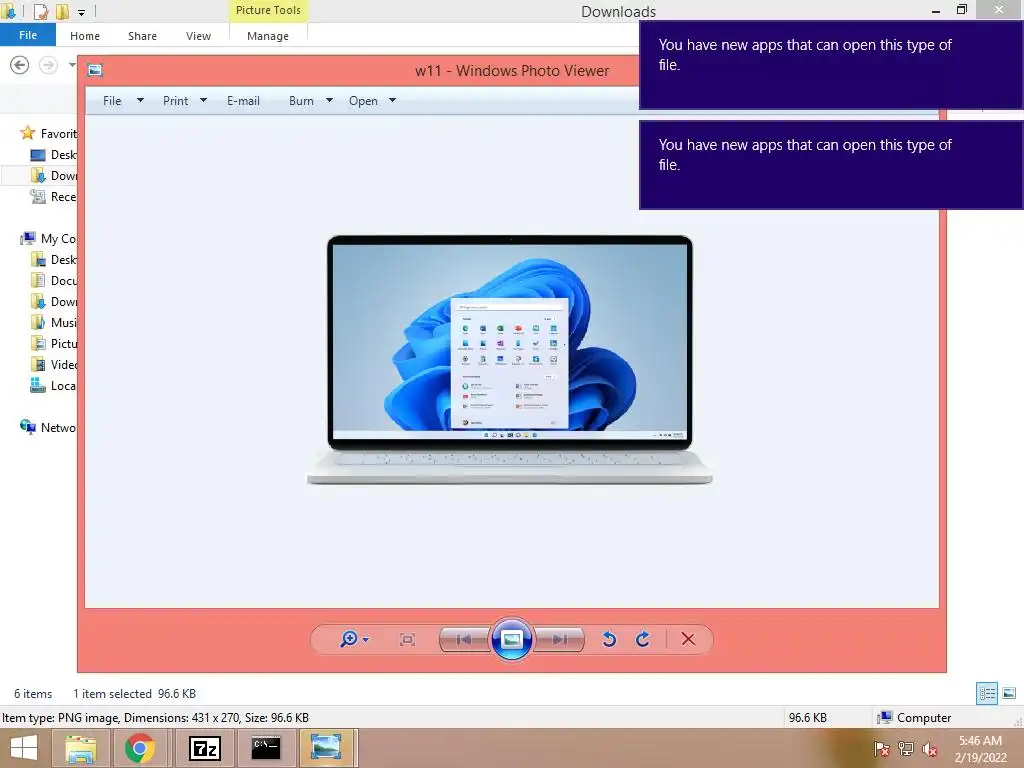Viewport: 1024px width, 768px height.
Task: Open Customize Quick Access Toolbar dropdown
Action: [x=82, y=12]
